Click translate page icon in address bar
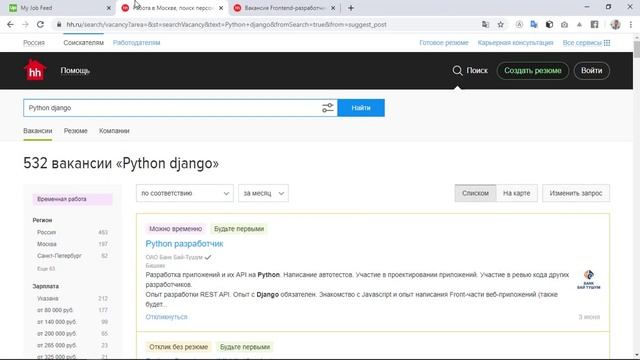640x360 pixels. coord(485,24)
